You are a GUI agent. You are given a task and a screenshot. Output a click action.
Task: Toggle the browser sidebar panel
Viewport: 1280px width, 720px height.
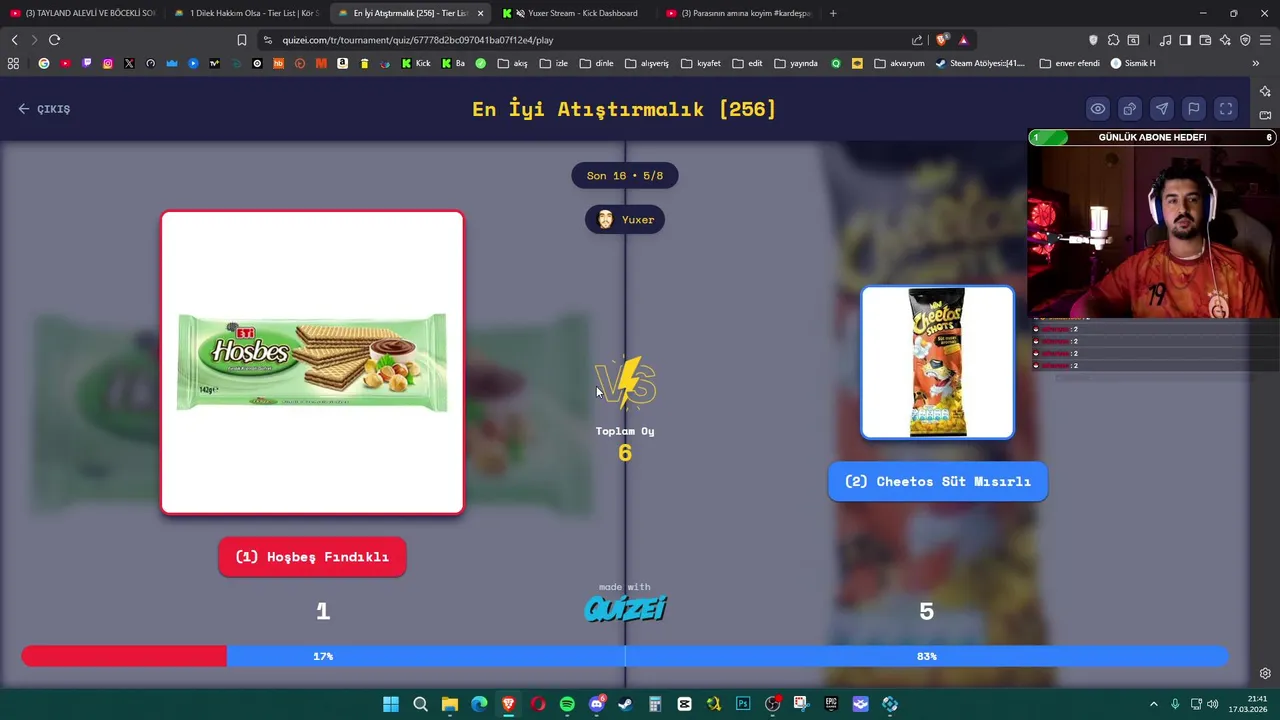[1185, 40]
